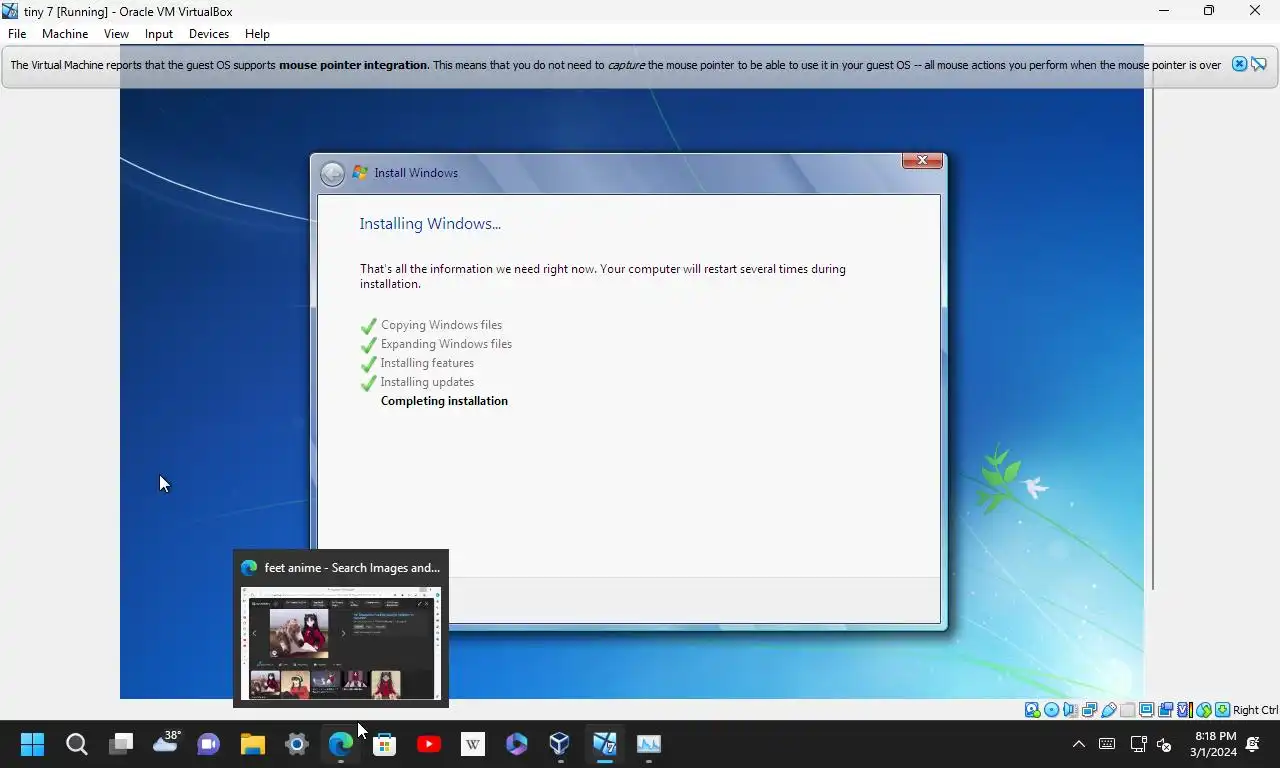The width and height of the screenshot is (1280, 768).
Task: Click the 'Completing installation' step
Action: click(444, 401)
